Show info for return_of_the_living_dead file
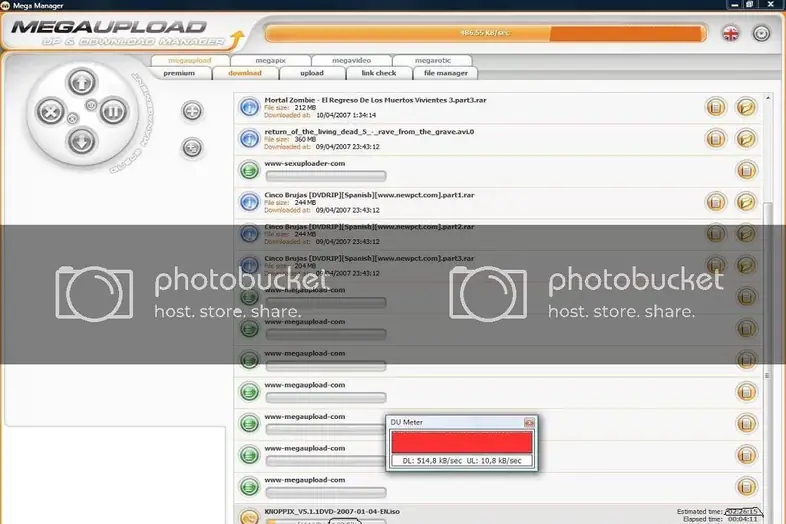The height and width of the screenshot is (524, 786). [x=249, y=139]
